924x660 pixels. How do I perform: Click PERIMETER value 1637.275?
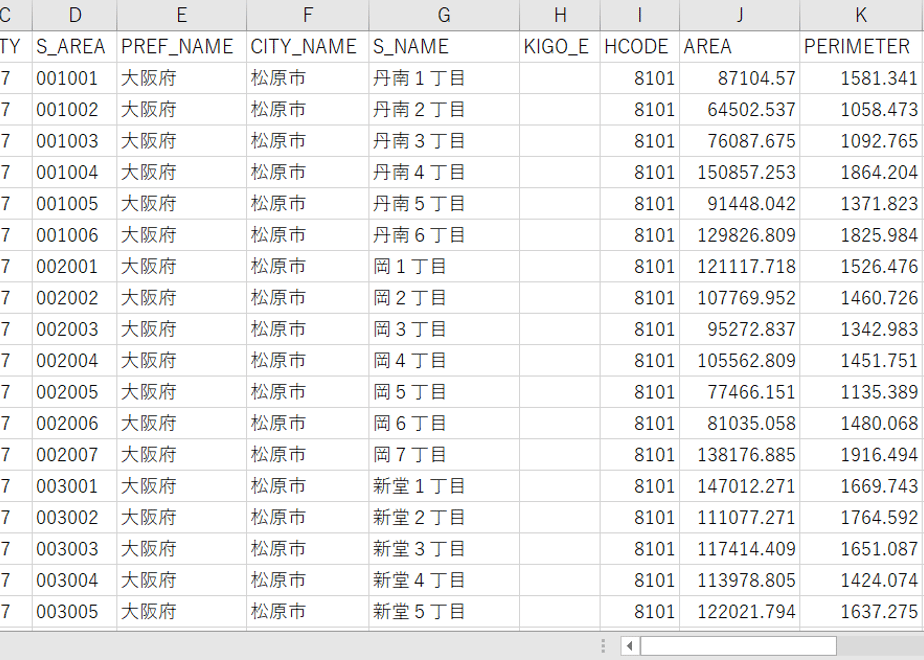coord(862,612)
